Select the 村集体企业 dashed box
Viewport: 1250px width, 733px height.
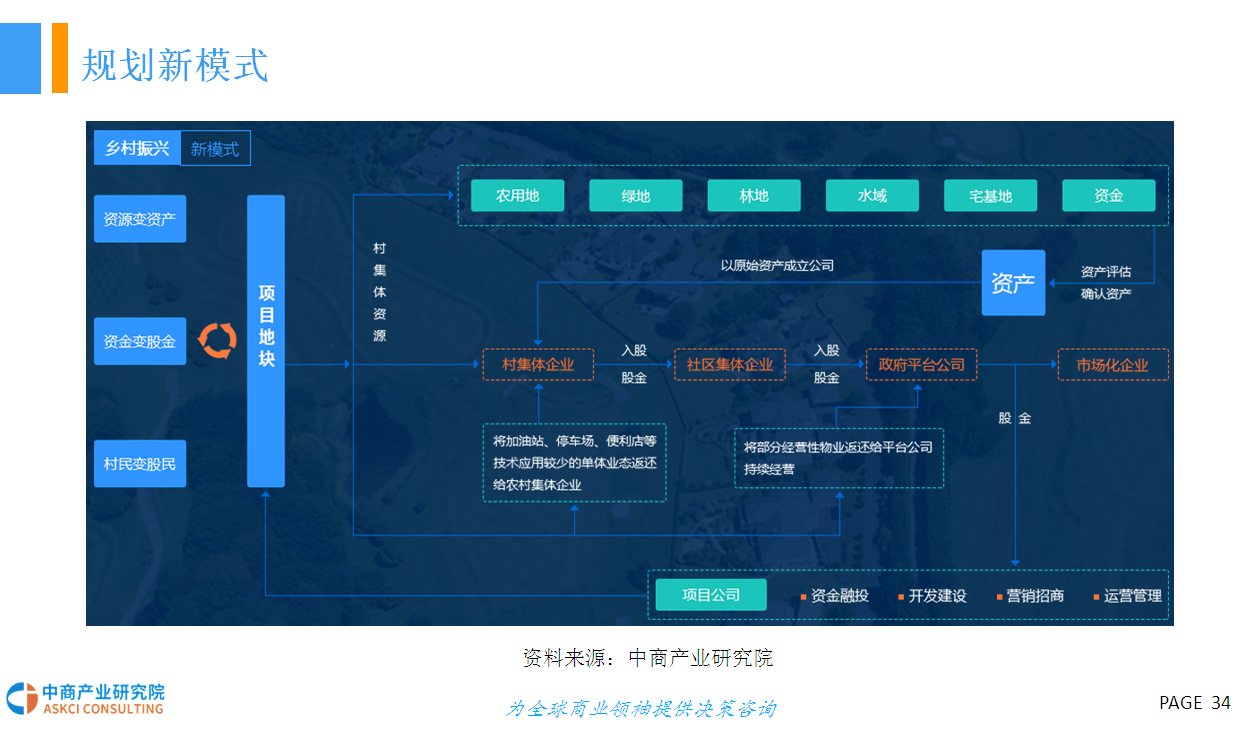click(x=538, y=365)
